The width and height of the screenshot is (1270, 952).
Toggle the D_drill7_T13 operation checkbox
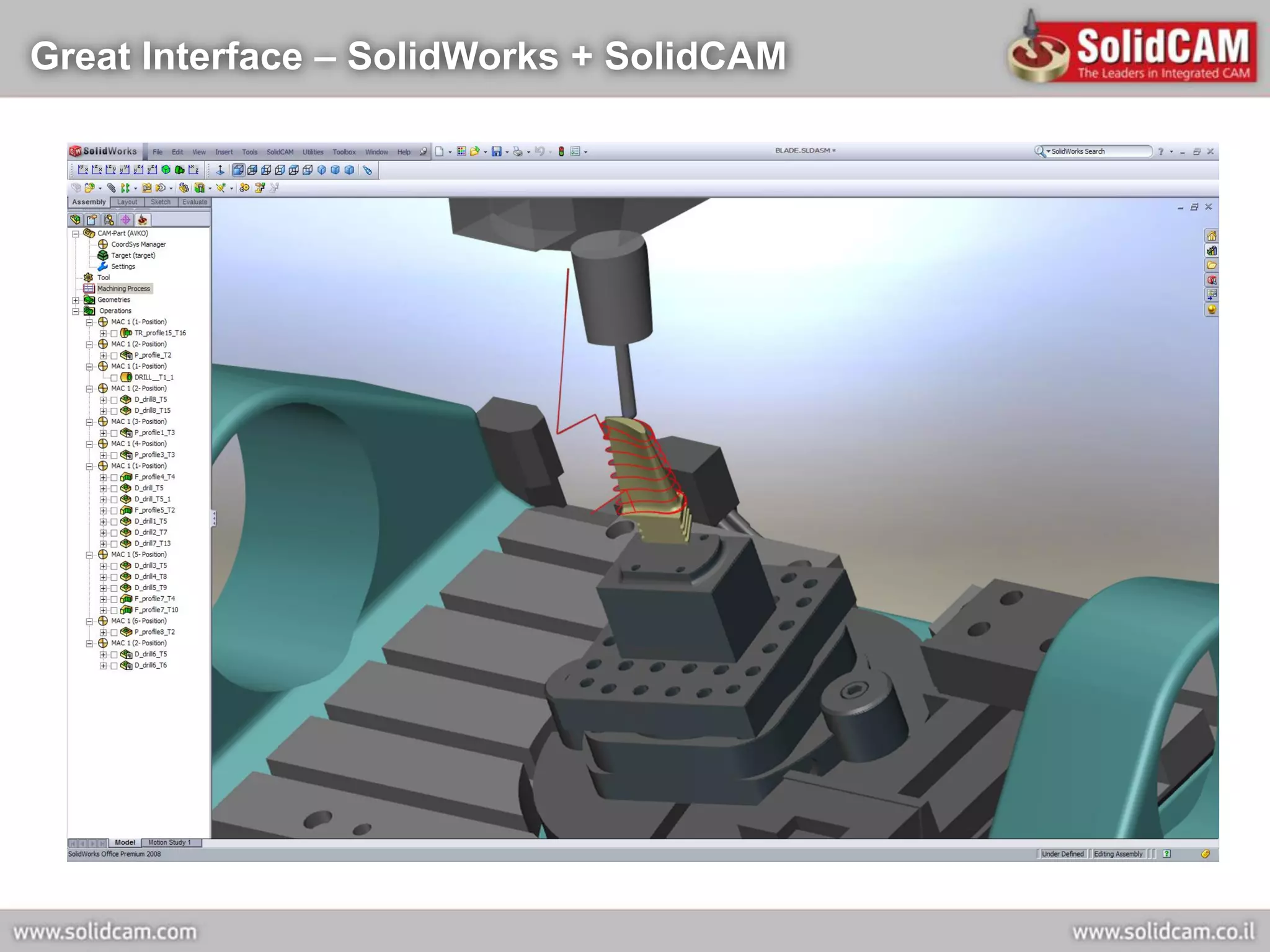114,544
